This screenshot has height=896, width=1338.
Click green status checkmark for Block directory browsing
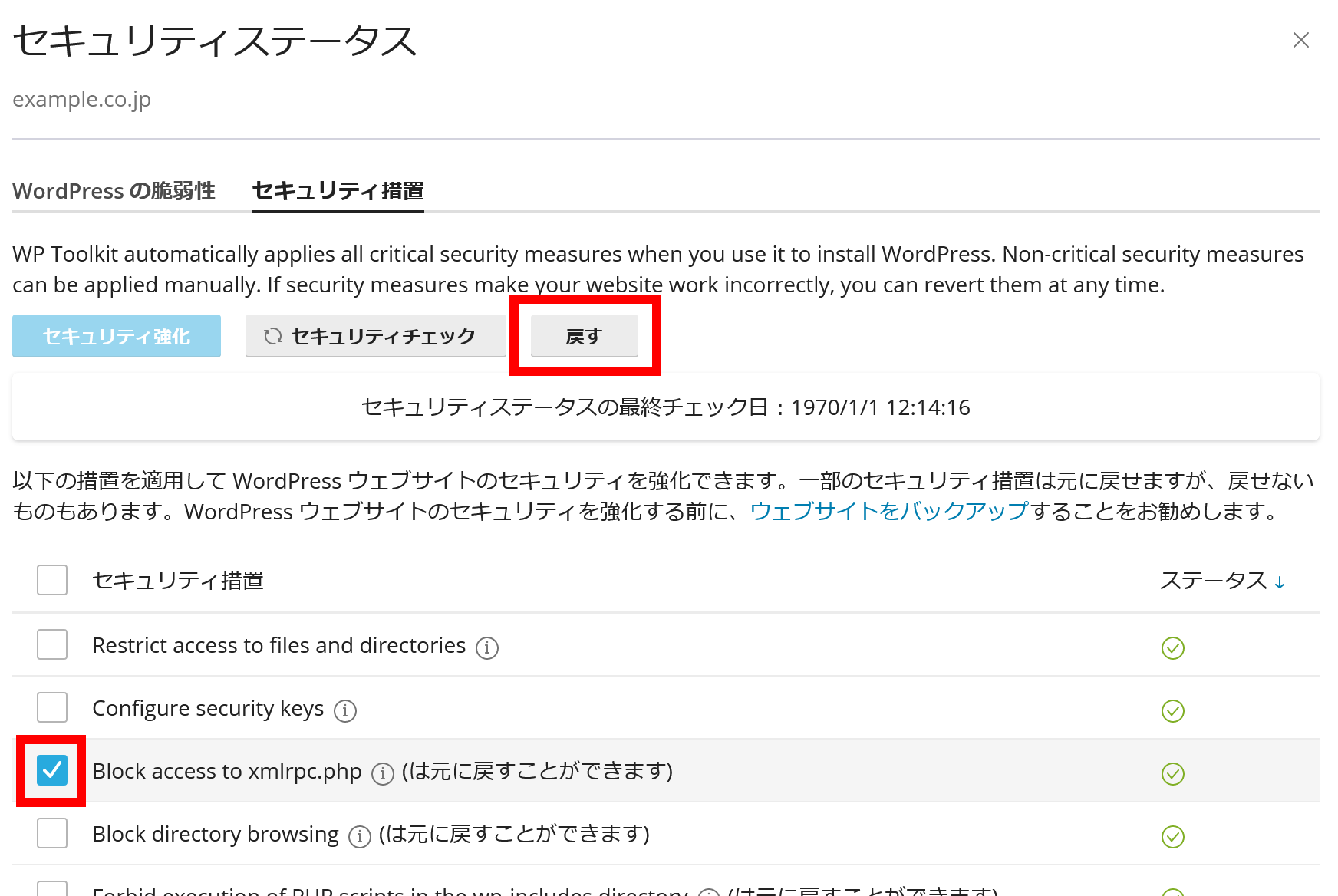click(1172, 837)
